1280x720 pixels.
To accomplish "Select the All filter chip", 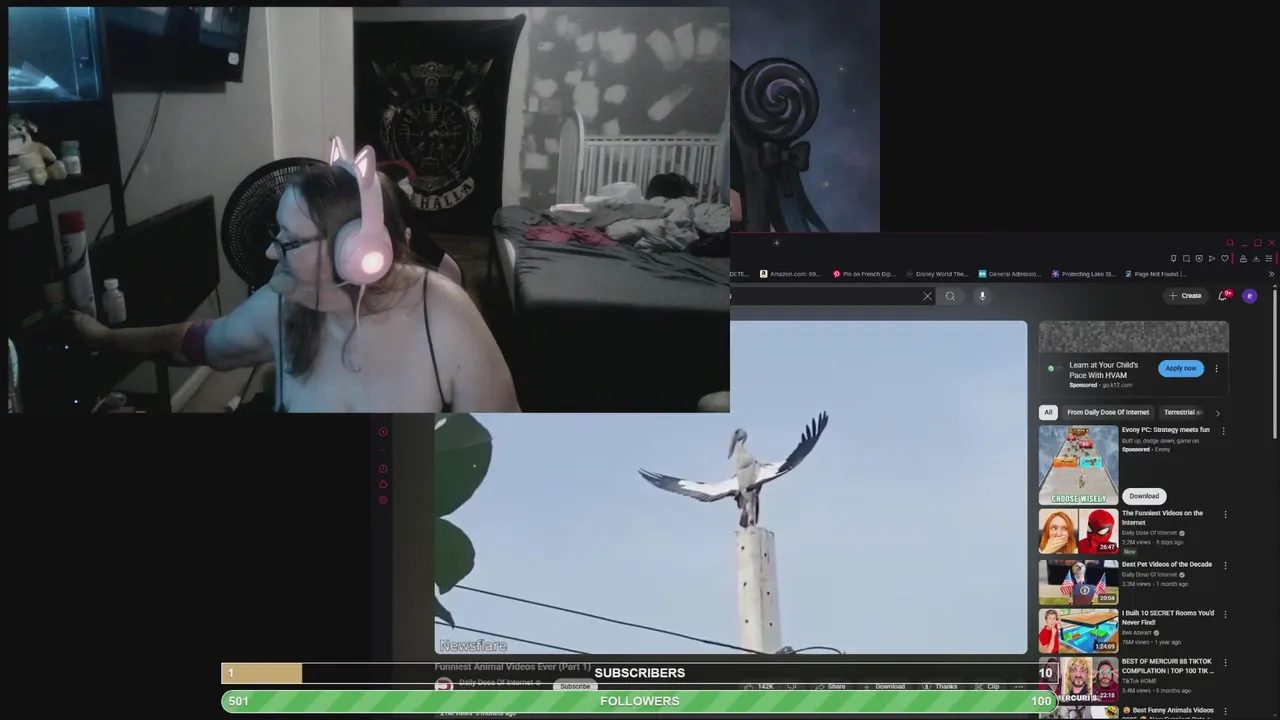I will click(1048, 412).
